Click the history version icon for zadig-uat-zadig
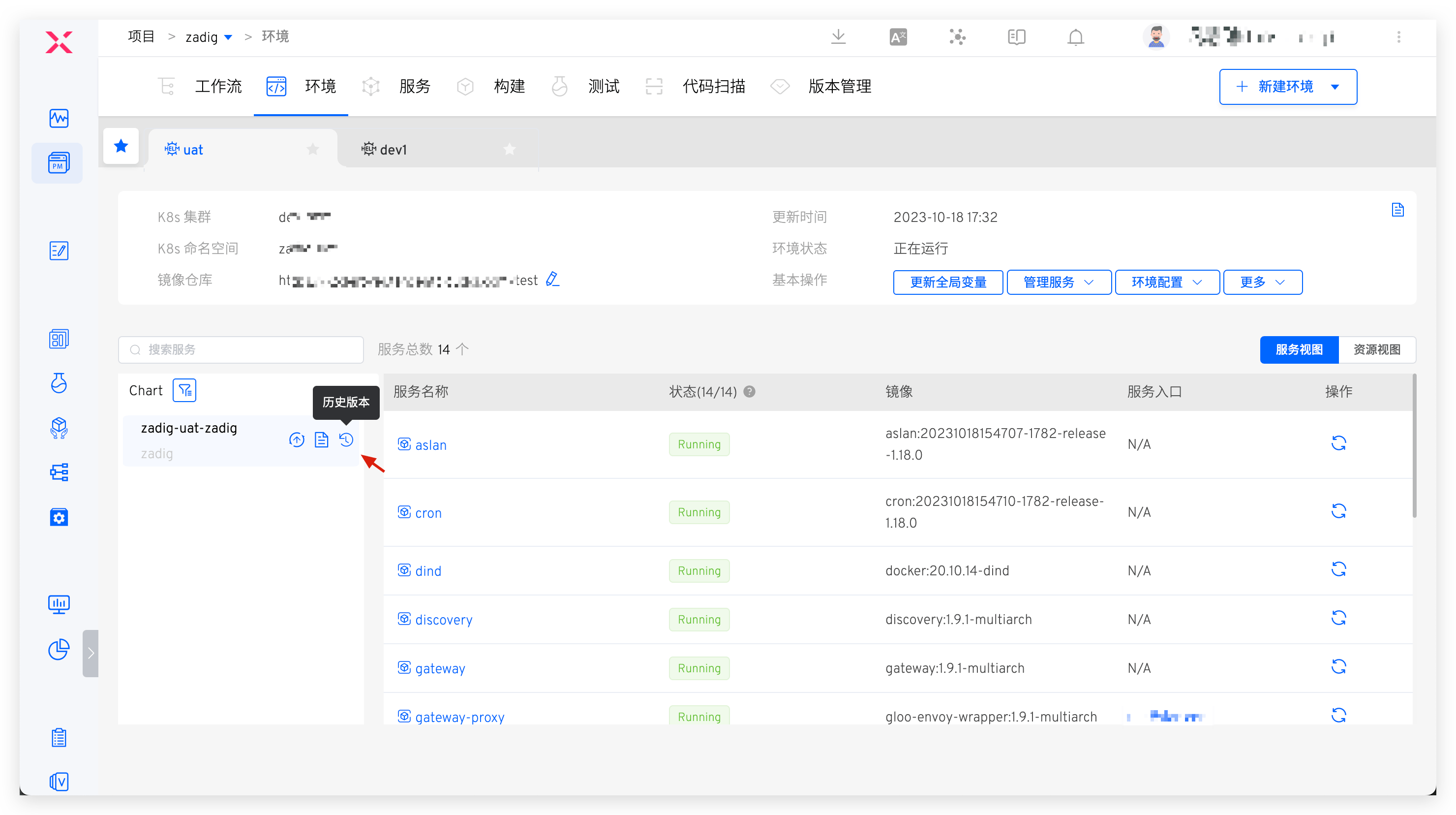The width and height of the screenshot is (1456, 815). [x=346, y=439]
